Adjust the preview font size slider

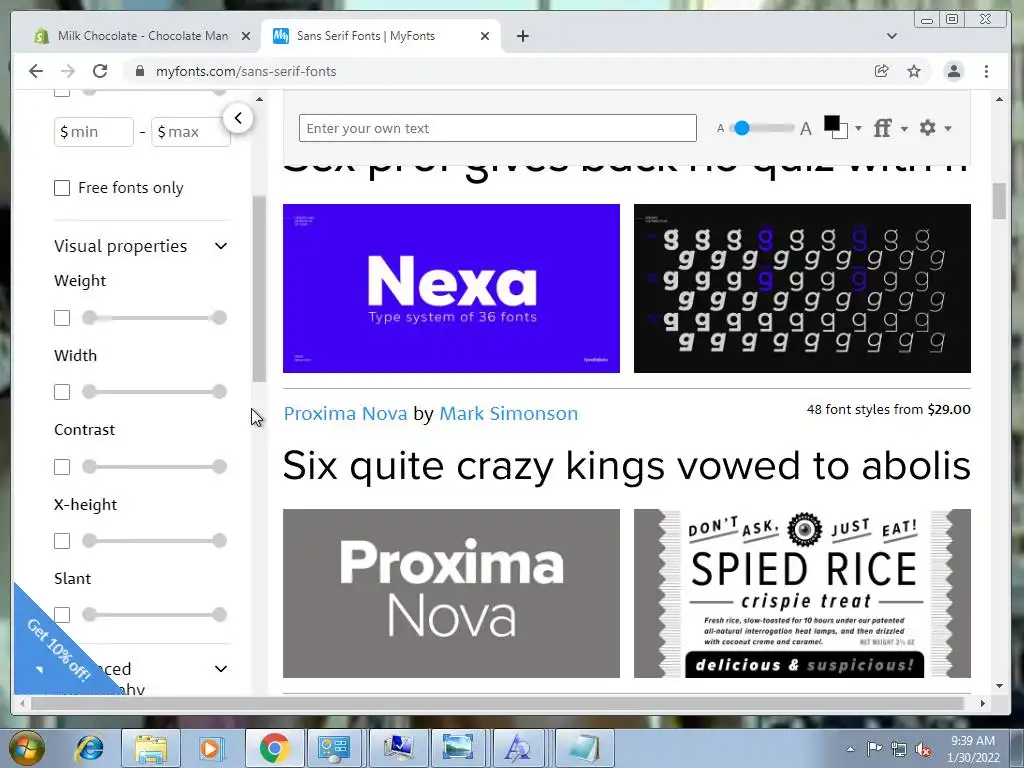(742, 128)
